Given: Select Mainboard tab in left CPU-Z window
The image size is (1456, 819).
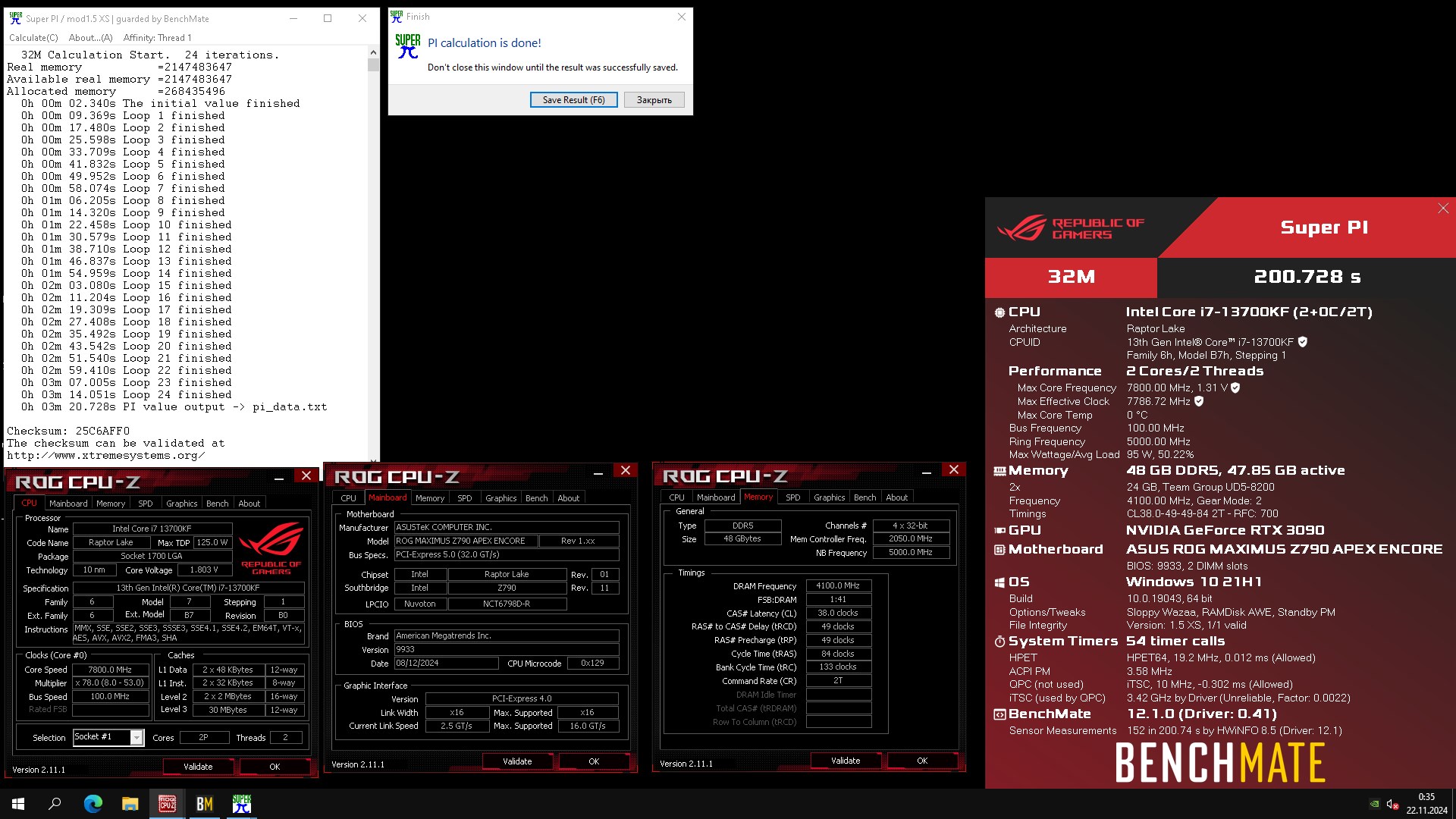Looking at the screenshot, I should (68, 504).
